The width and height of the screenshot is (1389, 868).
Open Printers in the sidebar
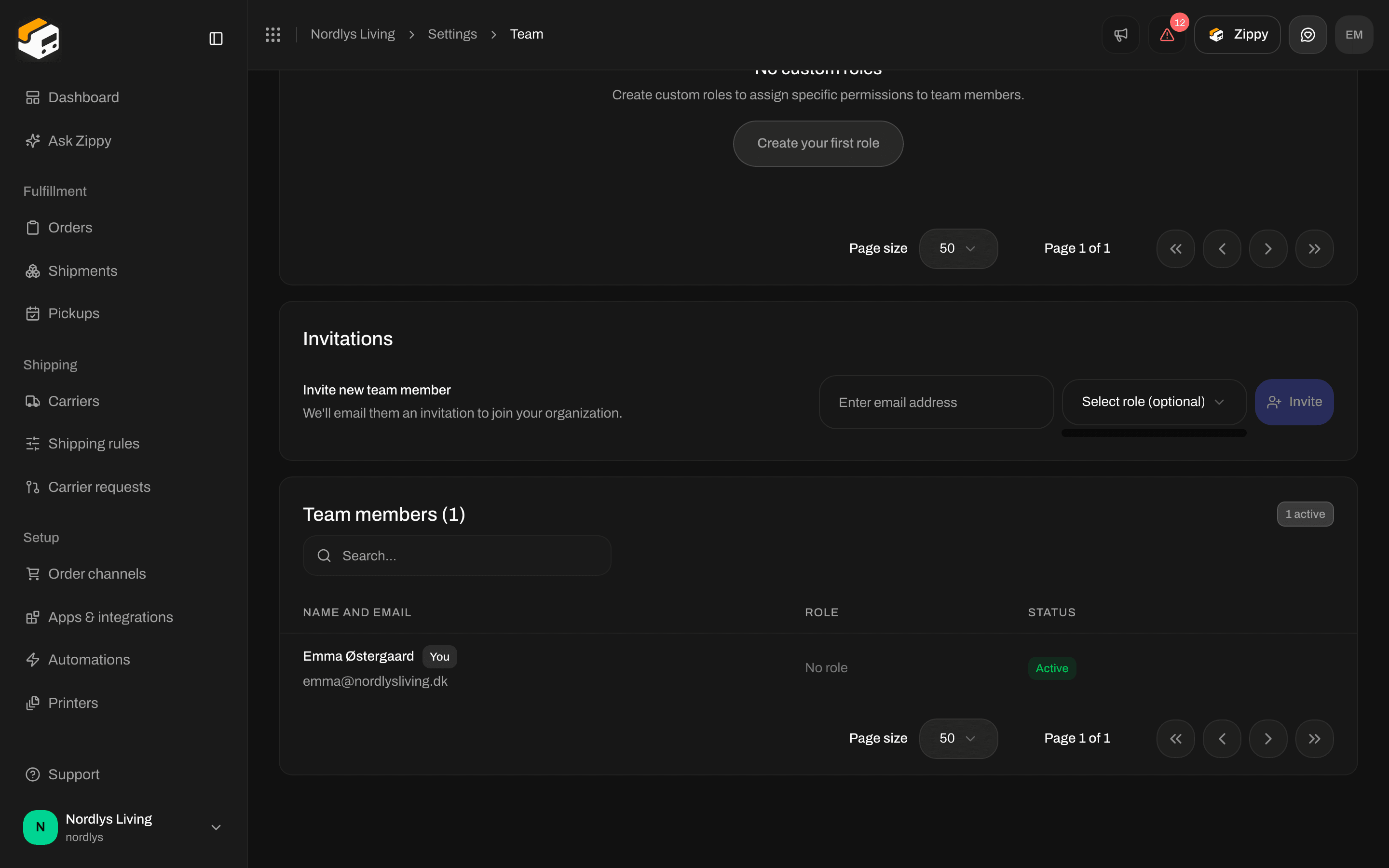point(123,703)
